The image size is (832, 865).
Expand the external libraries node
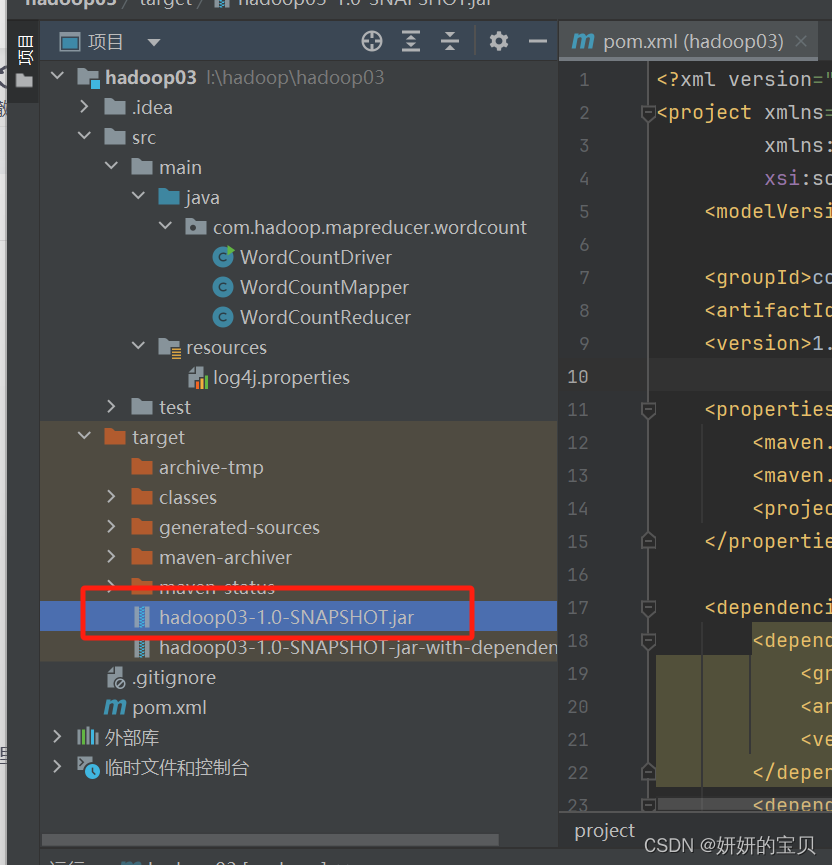click(58, 737)
